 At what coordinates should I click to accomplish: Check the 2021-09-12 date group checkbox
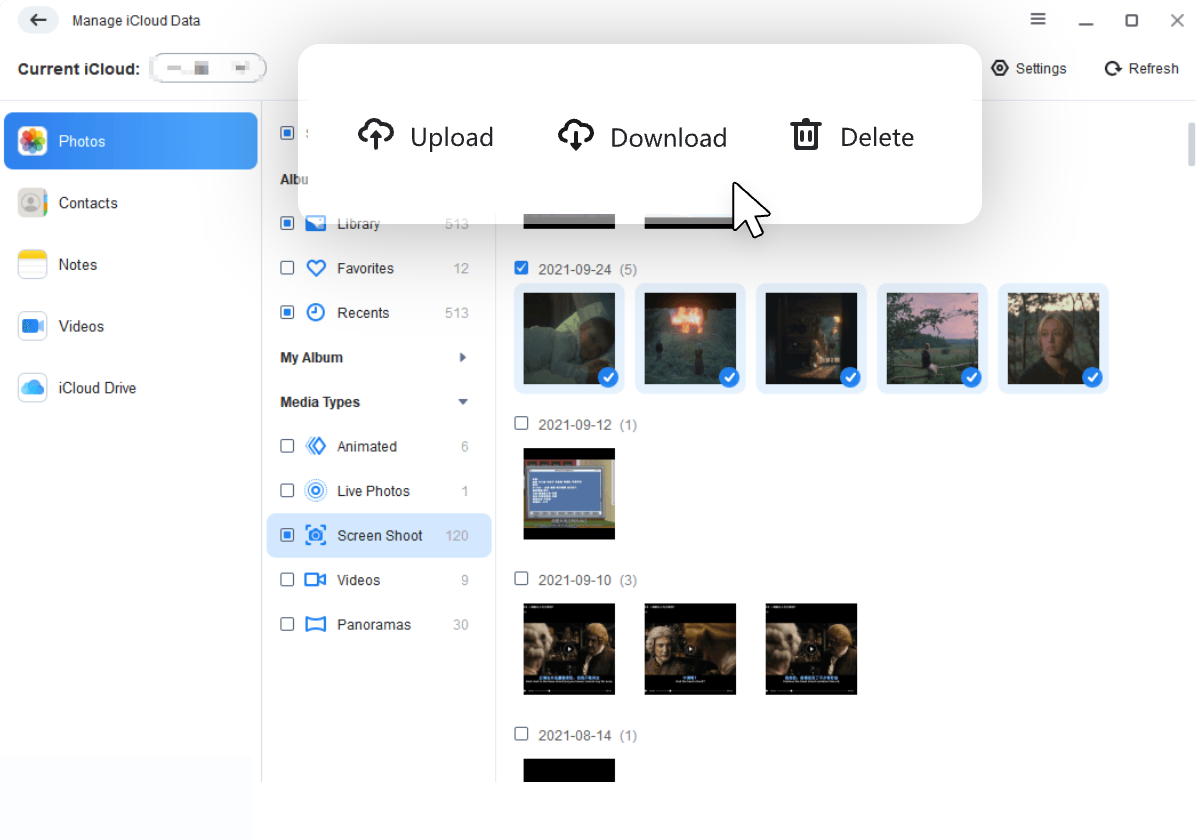pos(521,424)
